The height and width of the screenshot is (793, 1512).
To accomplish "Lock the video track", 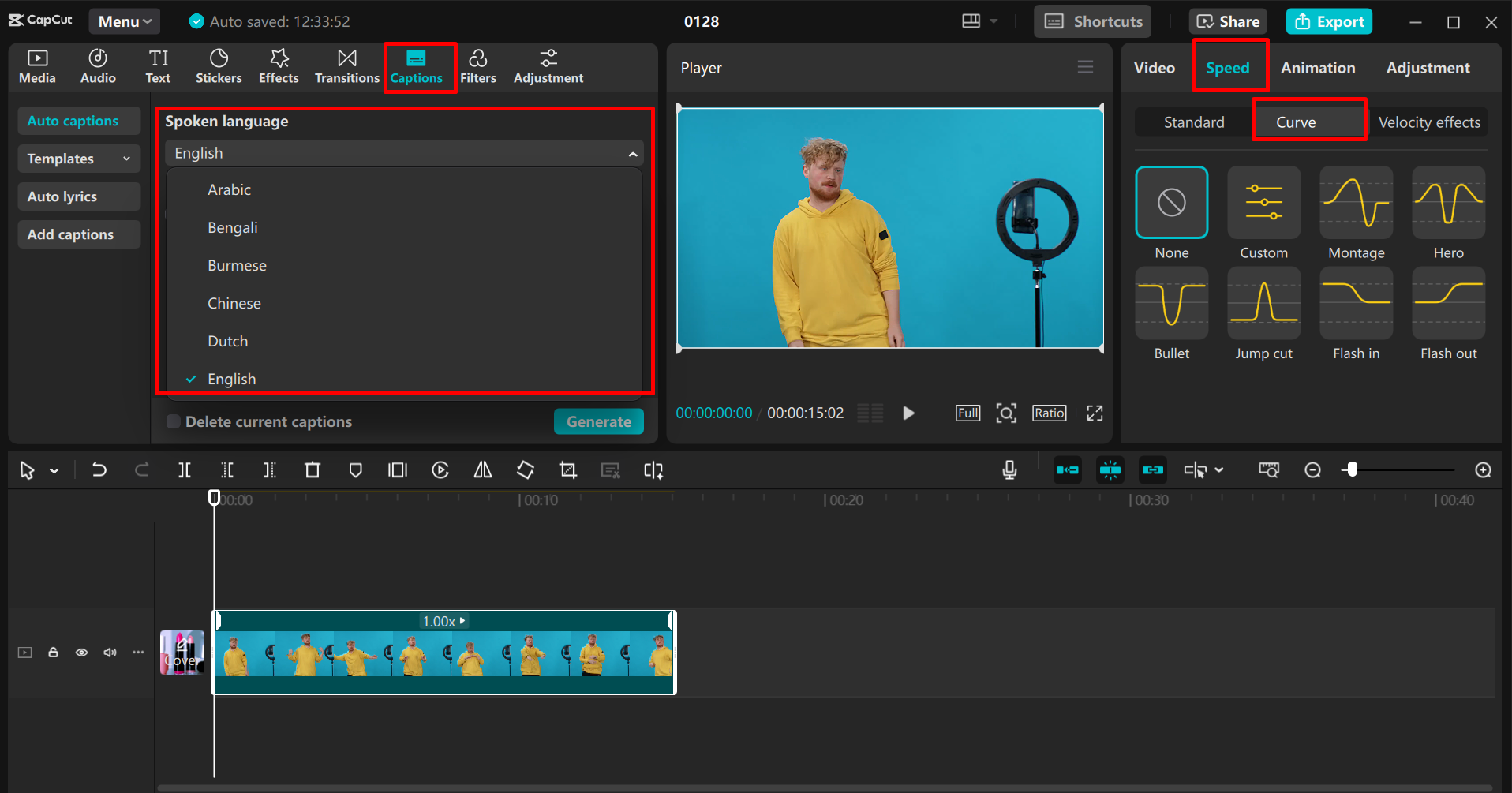I will (x=53, y=653).
